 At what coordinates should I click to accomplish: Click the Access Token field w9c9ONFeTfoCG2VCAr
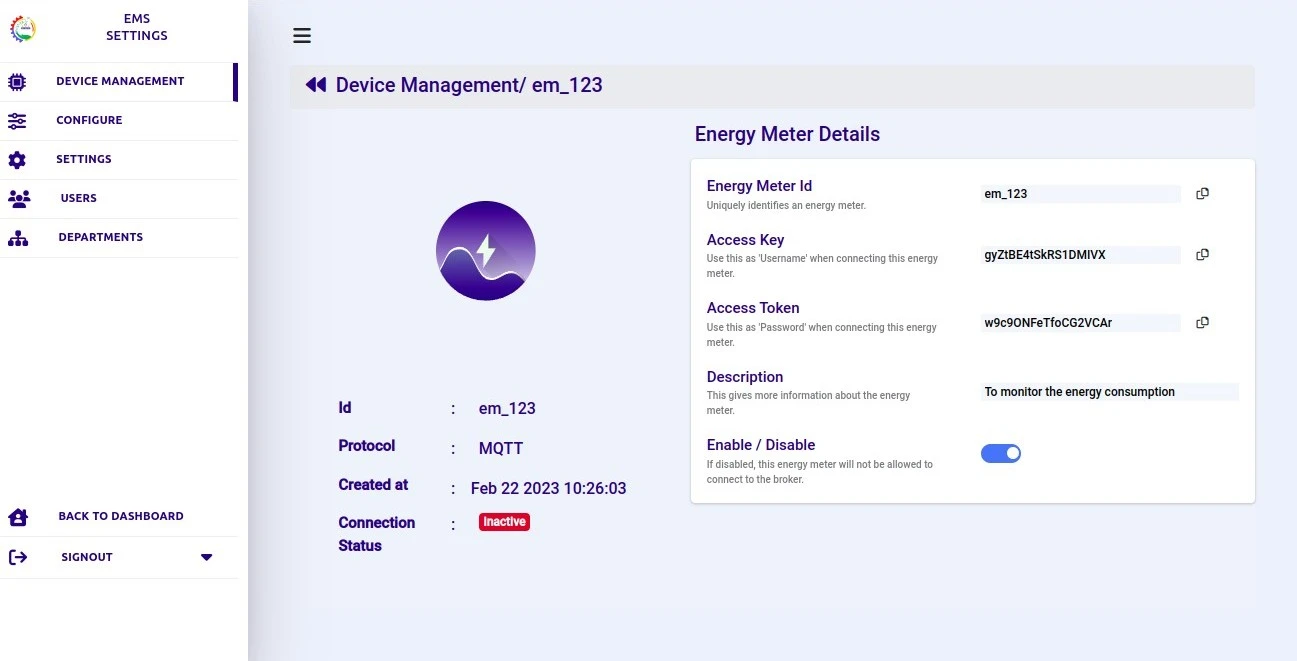[1081, 323]
